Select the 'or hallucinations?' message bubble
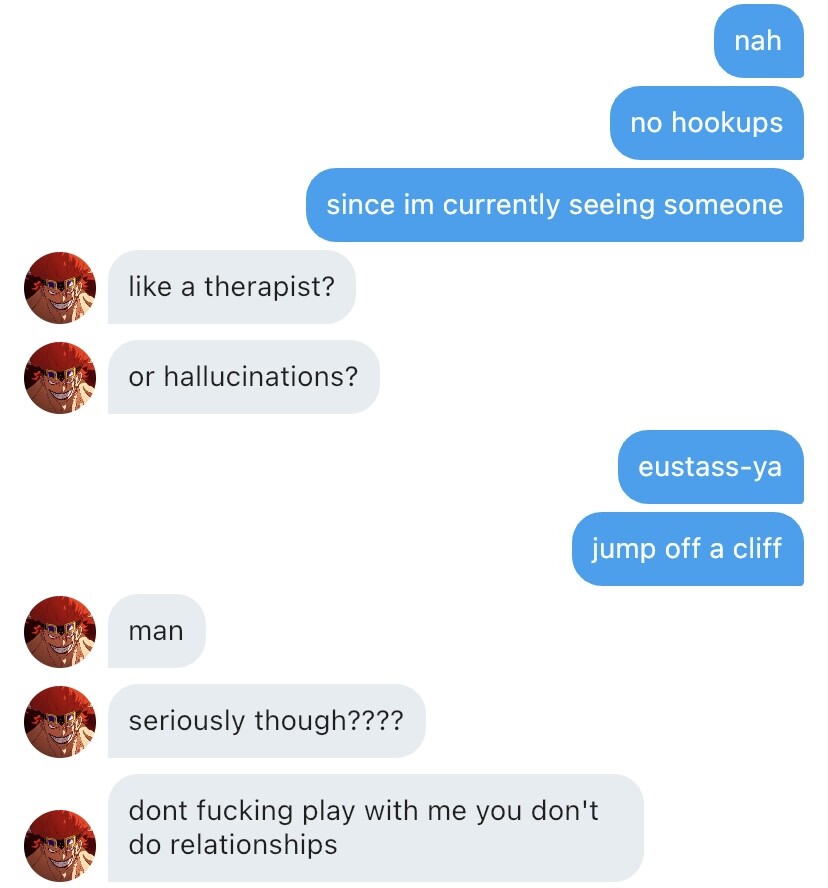 pos(244,377)
